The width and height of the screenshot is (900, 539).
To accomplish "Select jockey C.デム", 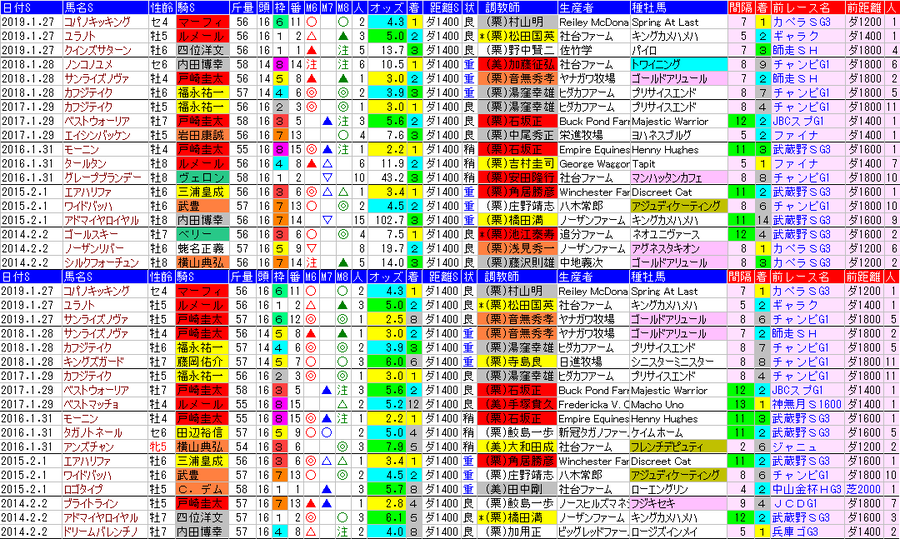I will [202, 489].
